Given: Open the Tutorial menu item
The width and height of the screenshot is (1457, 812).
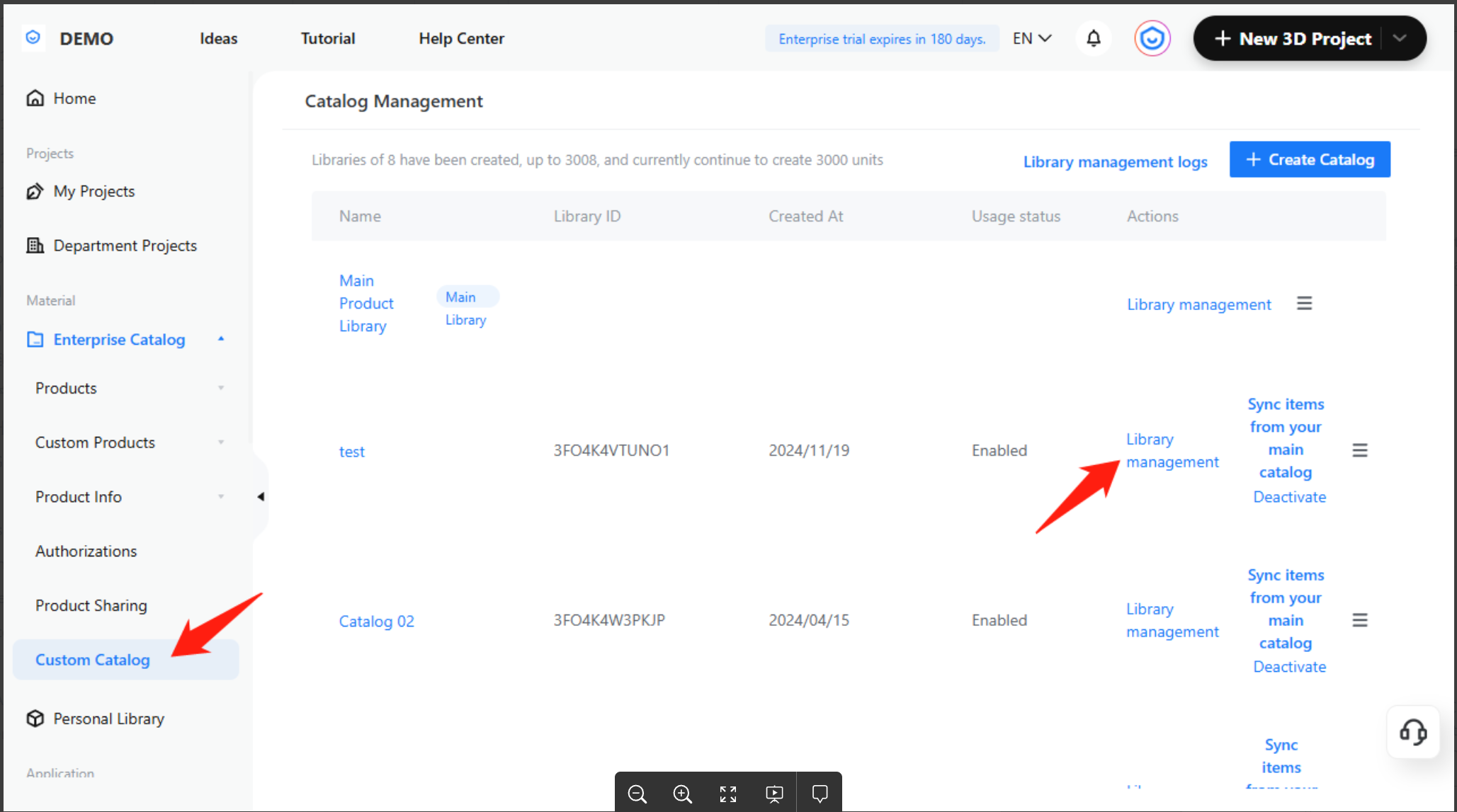Looking at the screenshot, I should (x=328, y=38).
